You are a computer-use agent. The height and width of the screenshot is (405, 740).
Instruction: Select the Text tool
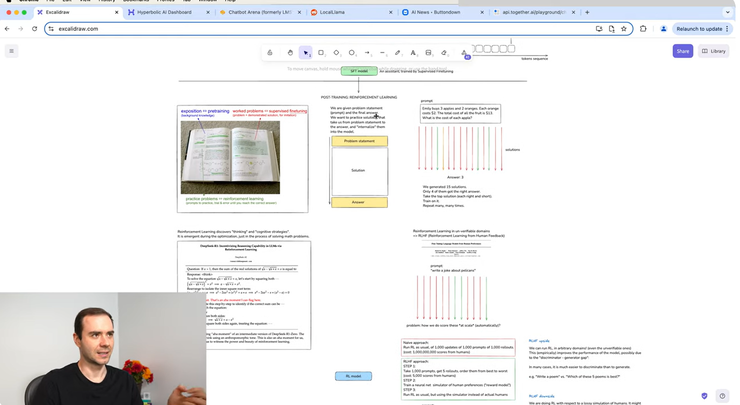click(413, 53)
